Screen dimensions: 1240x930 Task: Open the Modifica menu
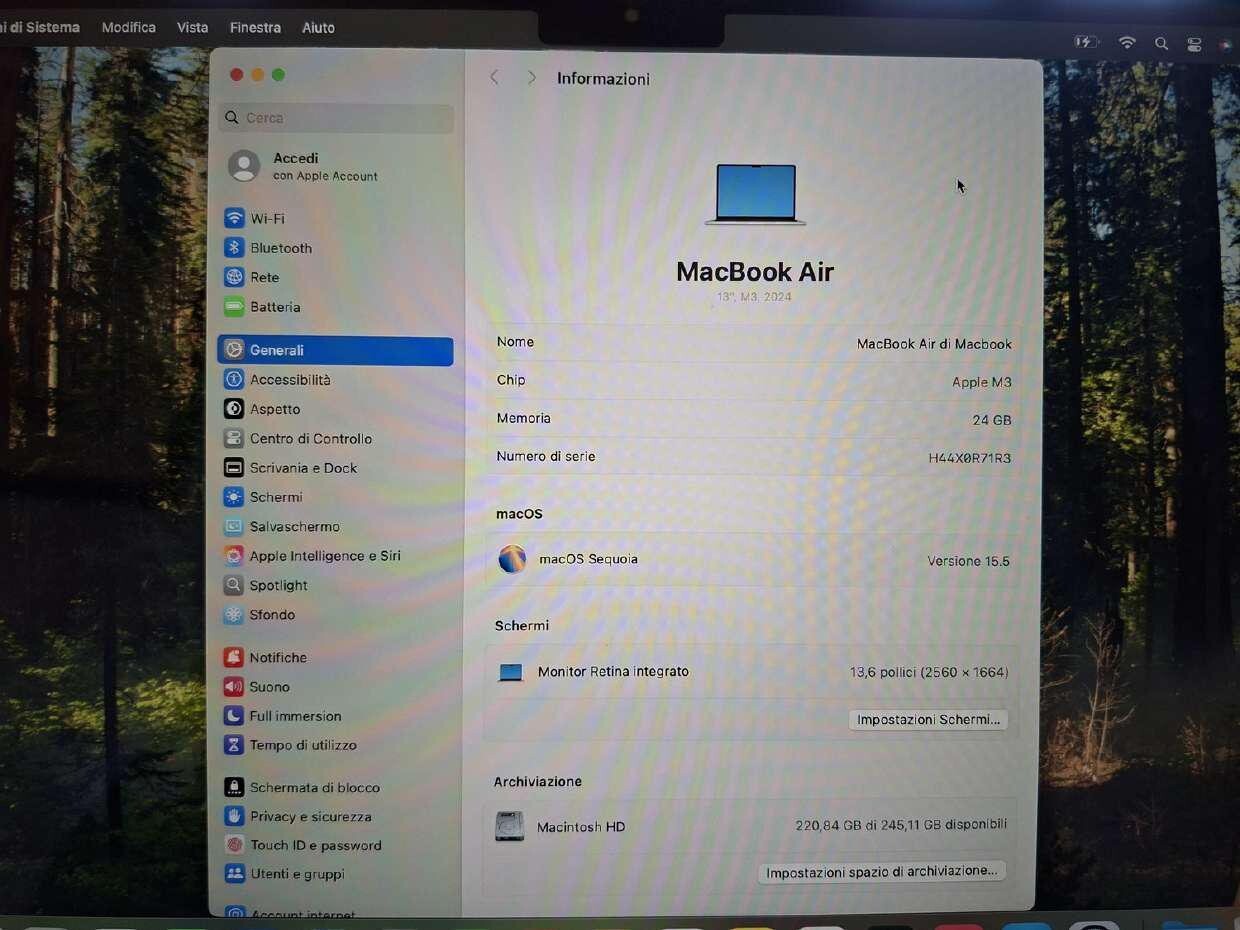coord(129,27)
